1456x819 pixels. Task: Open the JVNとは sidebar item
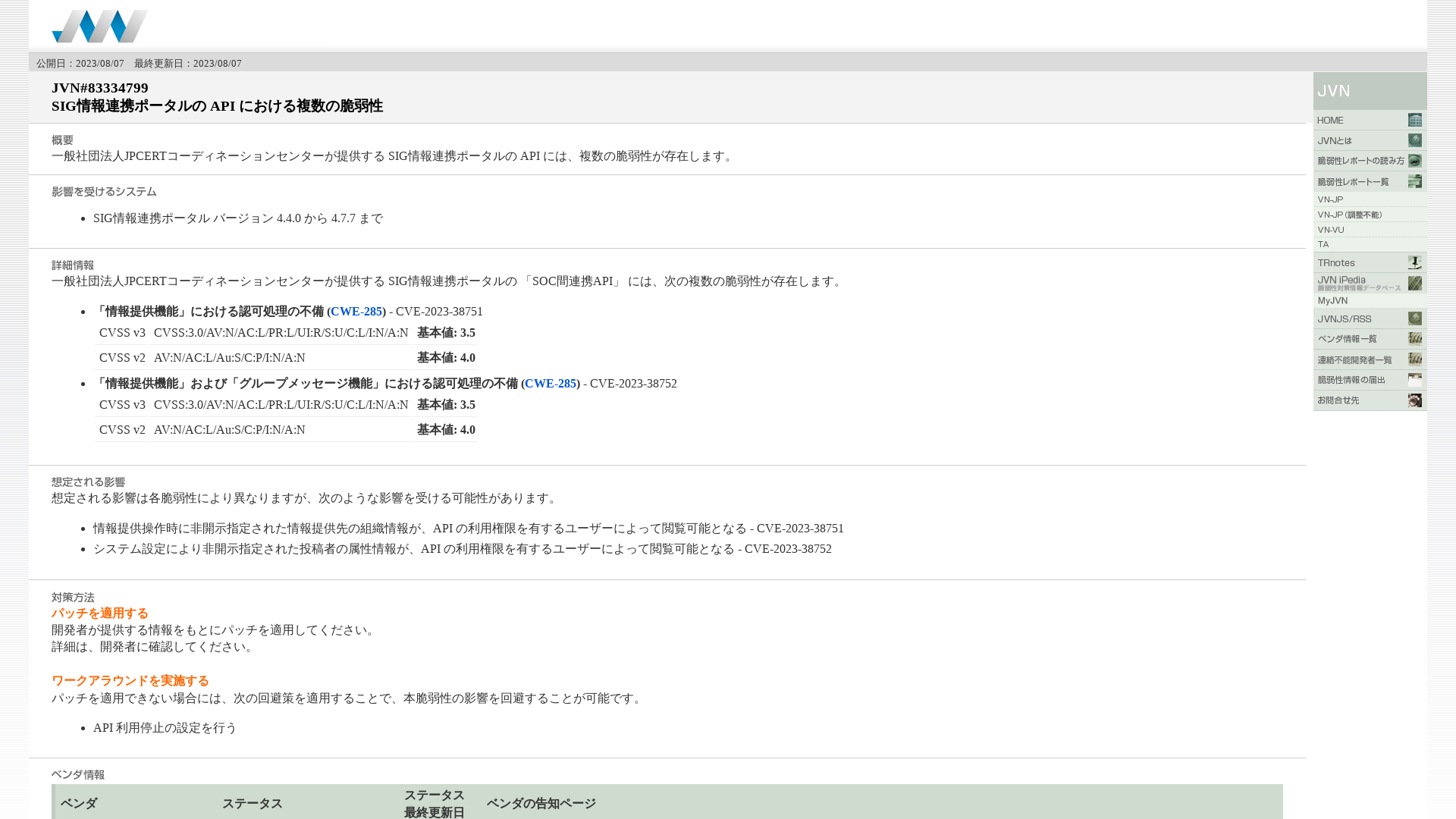coord(1370,141)
